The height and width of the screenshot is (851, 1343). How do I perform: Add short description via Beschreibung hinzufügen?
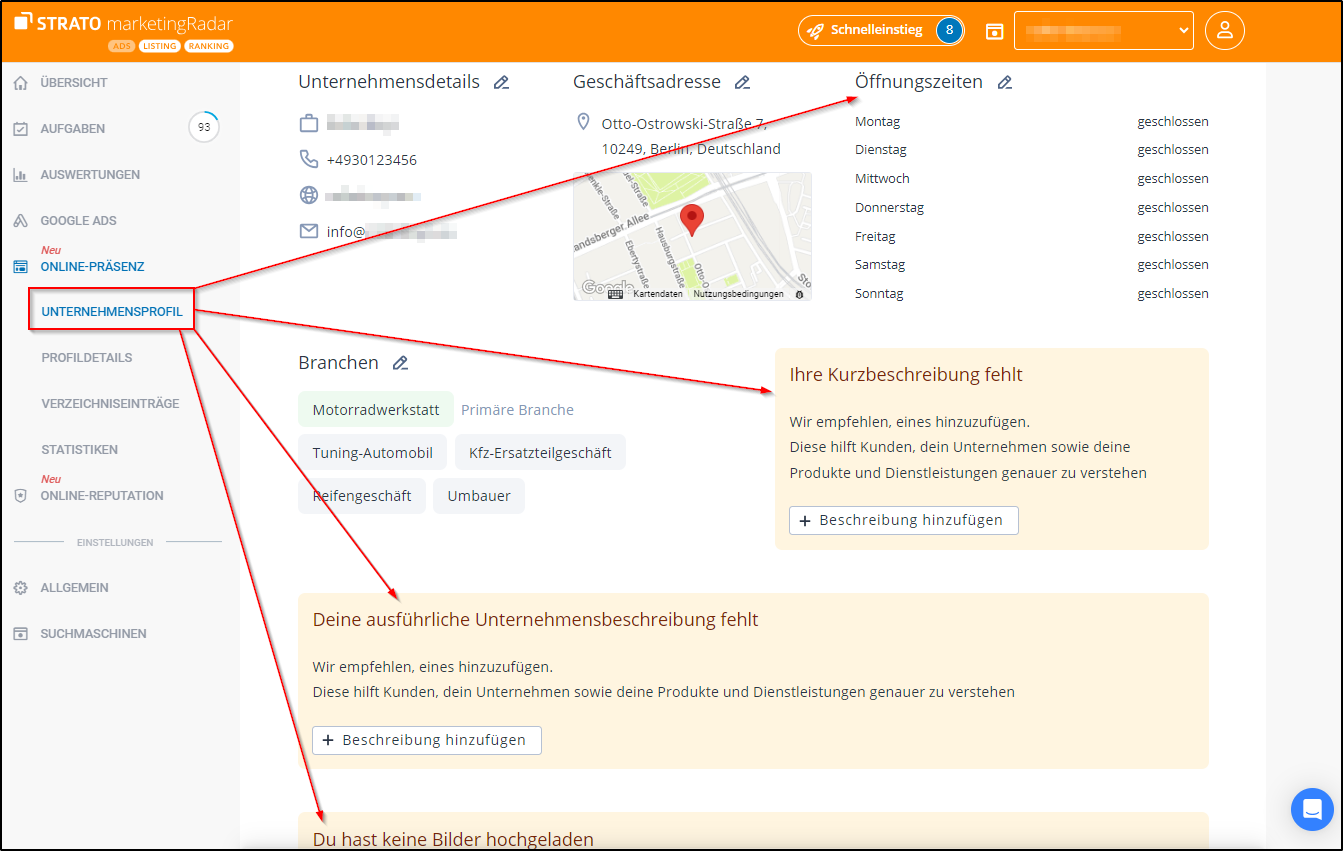(x=903, y=520)
